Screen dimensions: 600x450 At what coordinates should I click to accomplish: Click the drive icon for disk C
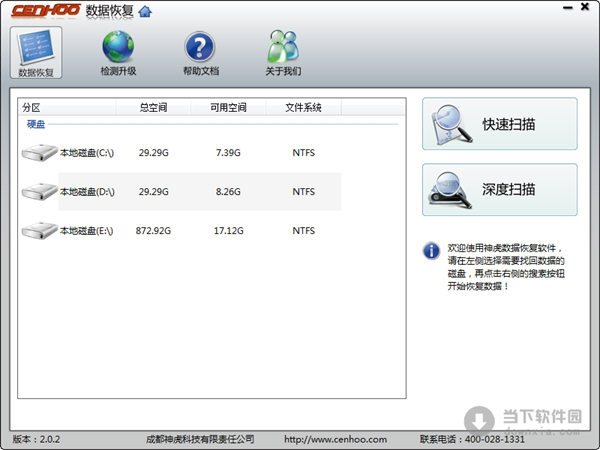click(39, 153)
